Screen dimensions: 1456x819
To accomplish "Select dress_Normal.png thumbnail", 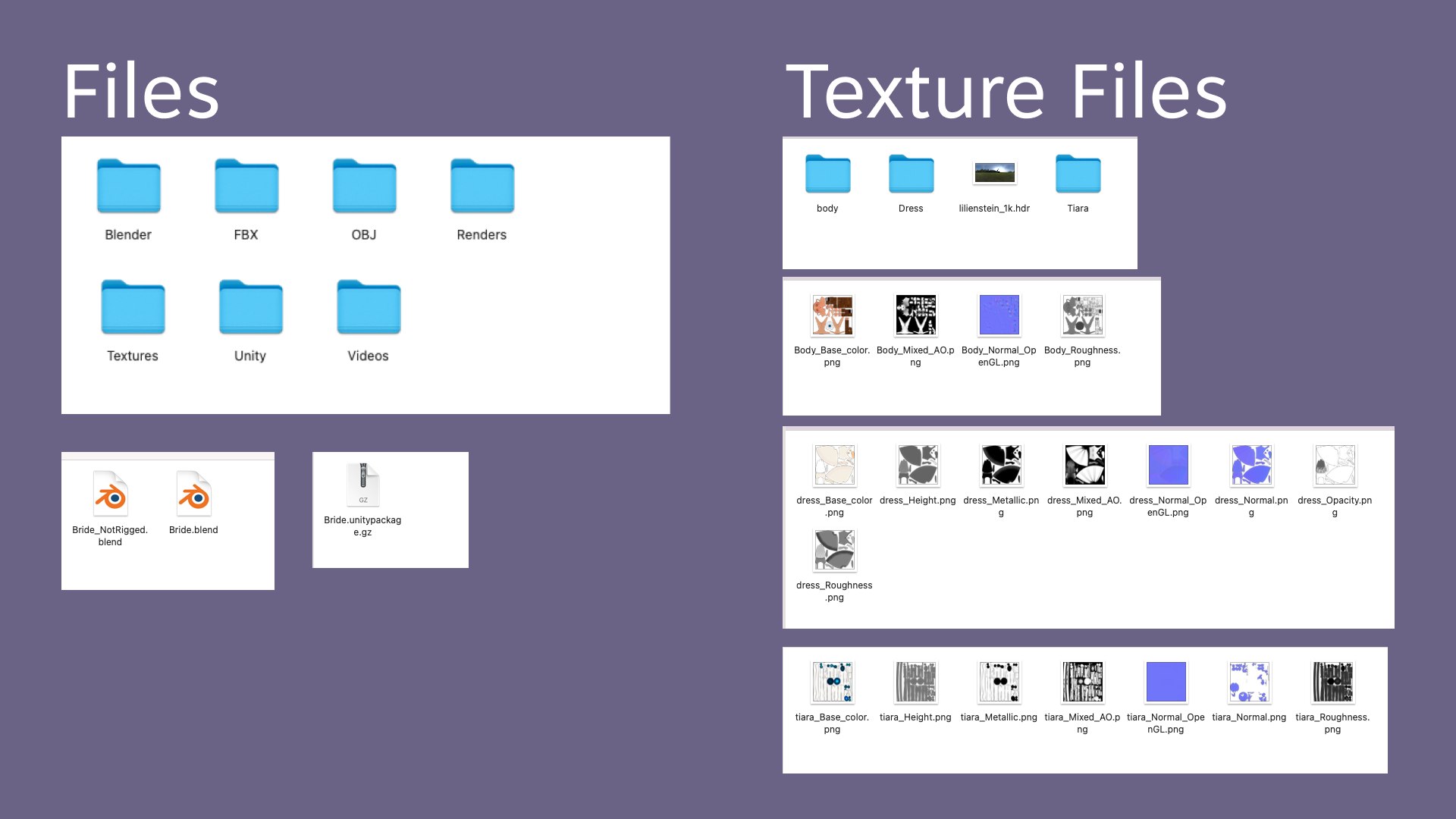I will (x=1252, y=465).
